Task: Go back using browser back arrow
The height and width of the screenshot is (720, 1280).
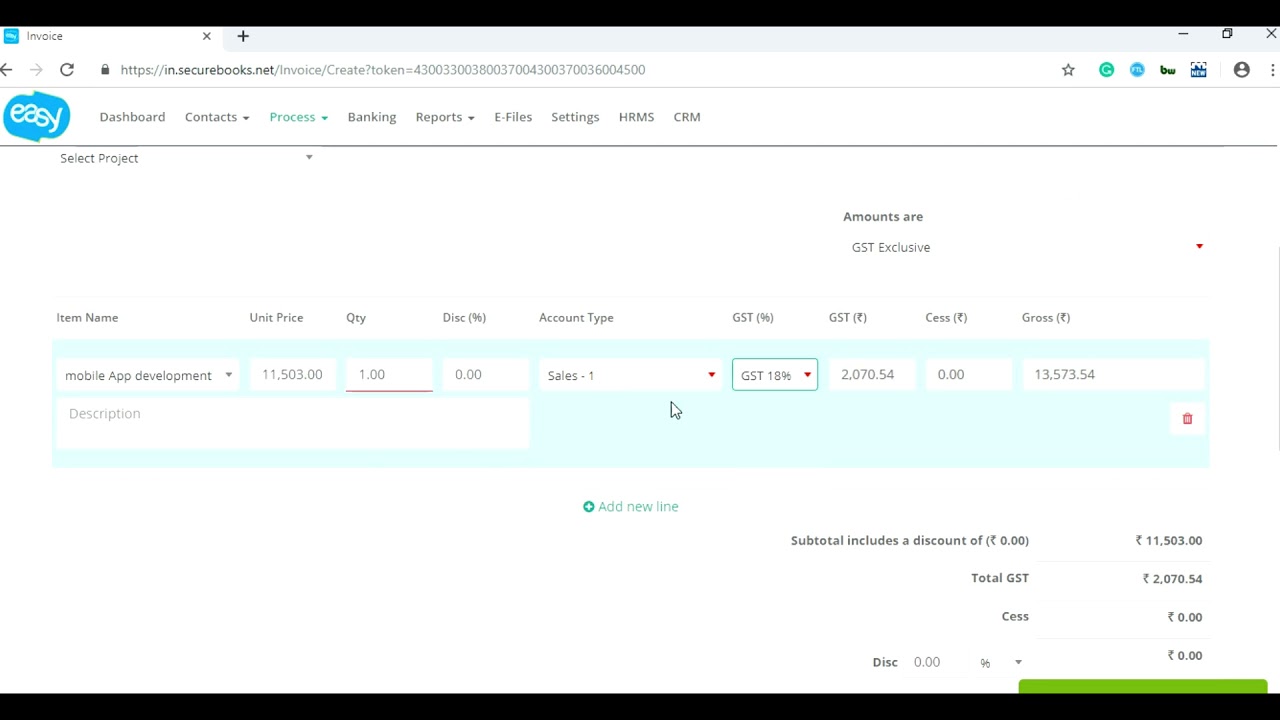Action: pos(7,70)
